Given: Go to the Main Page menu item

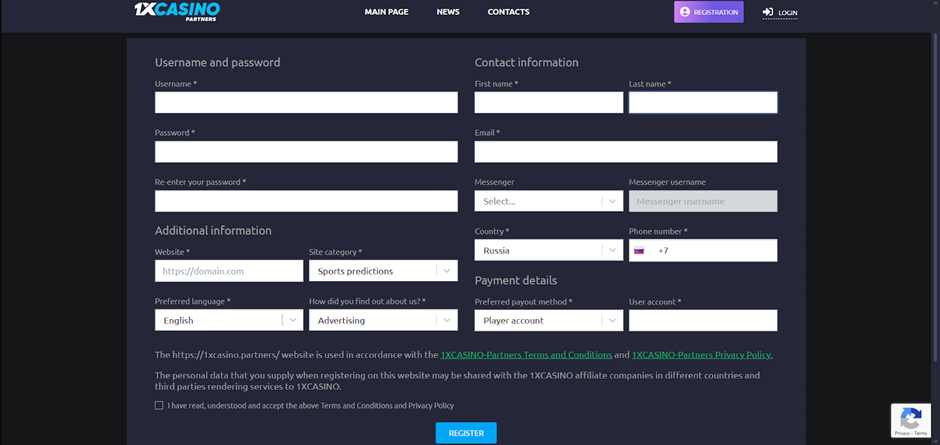Looking at the screenshot, I should (387, 12).
